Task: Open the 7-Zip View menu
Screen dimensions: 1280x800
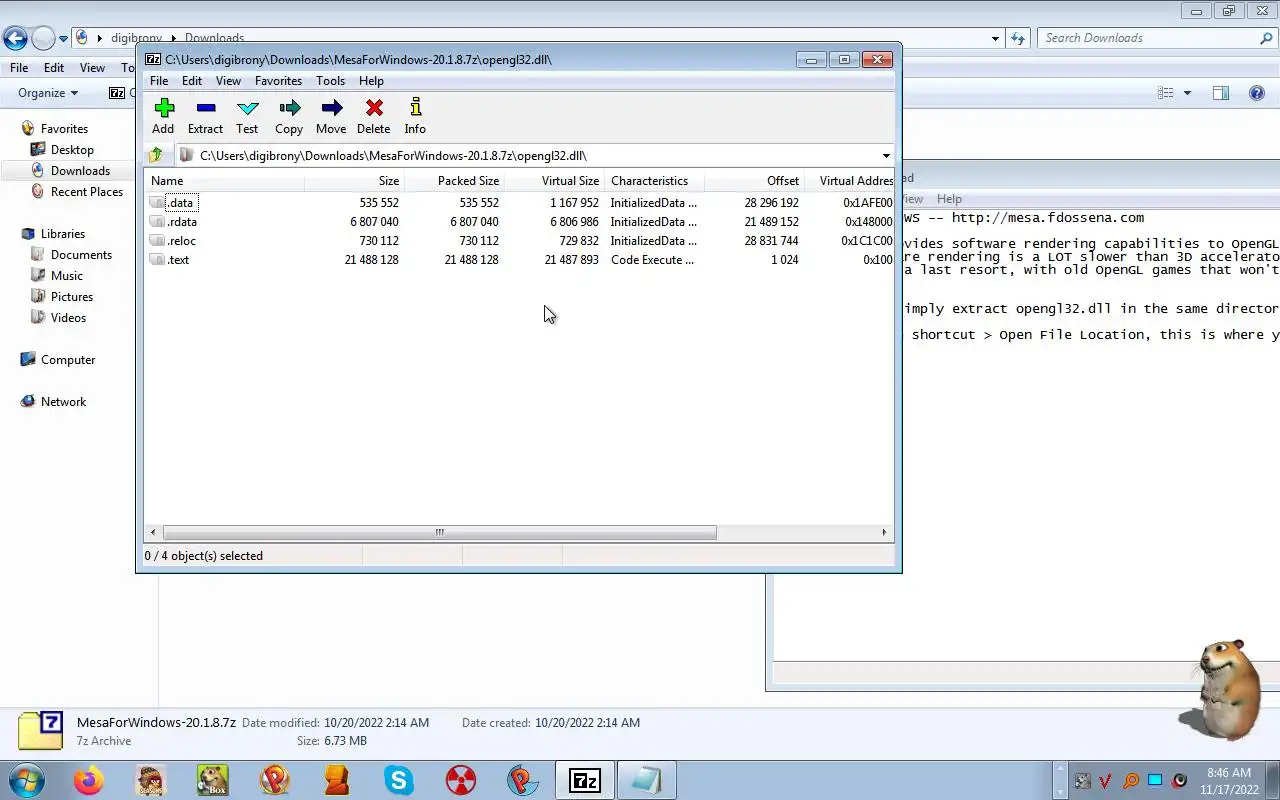Action: point(228,81)
